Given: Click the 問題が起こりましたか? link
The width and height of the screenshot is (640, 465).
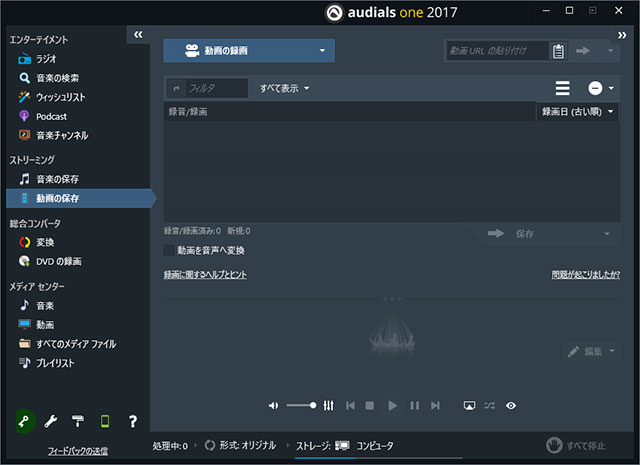Looking at the screenshot, I should (586, 275).
